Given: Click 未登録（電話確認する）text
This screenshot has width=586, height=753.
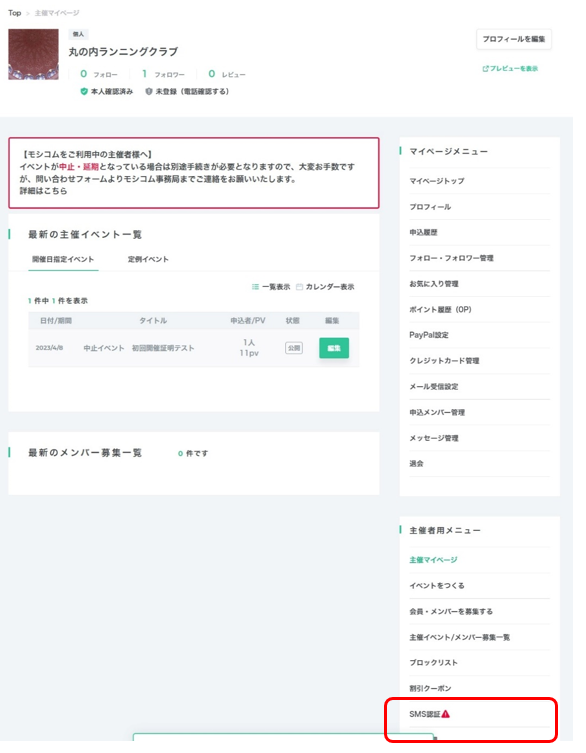Looking at the screenshot, I should pos(192,91).
